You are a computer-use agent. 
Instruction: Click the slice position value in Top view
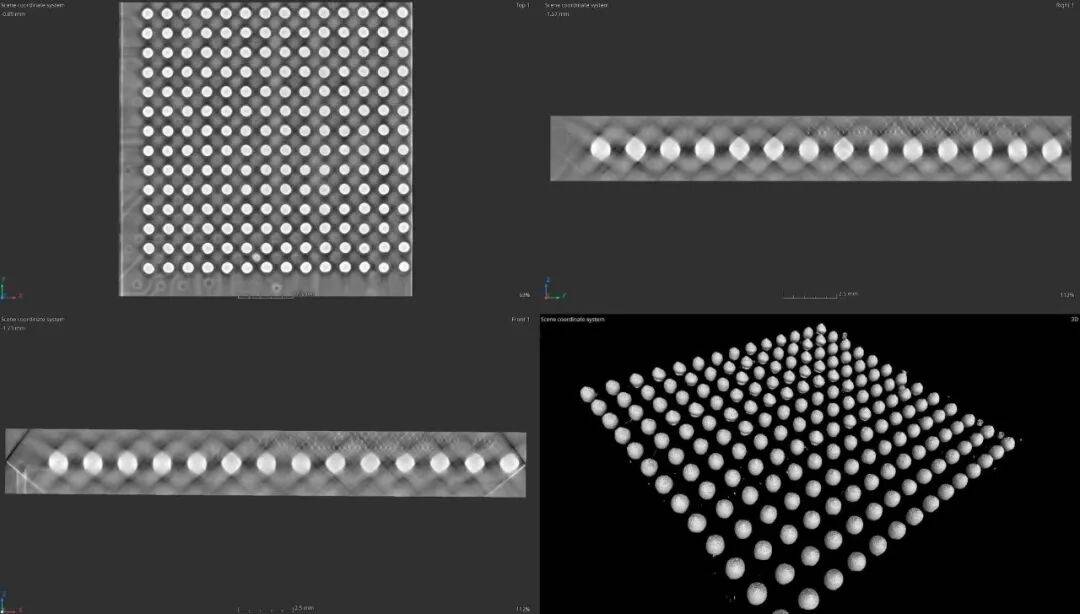coord(14,14)
